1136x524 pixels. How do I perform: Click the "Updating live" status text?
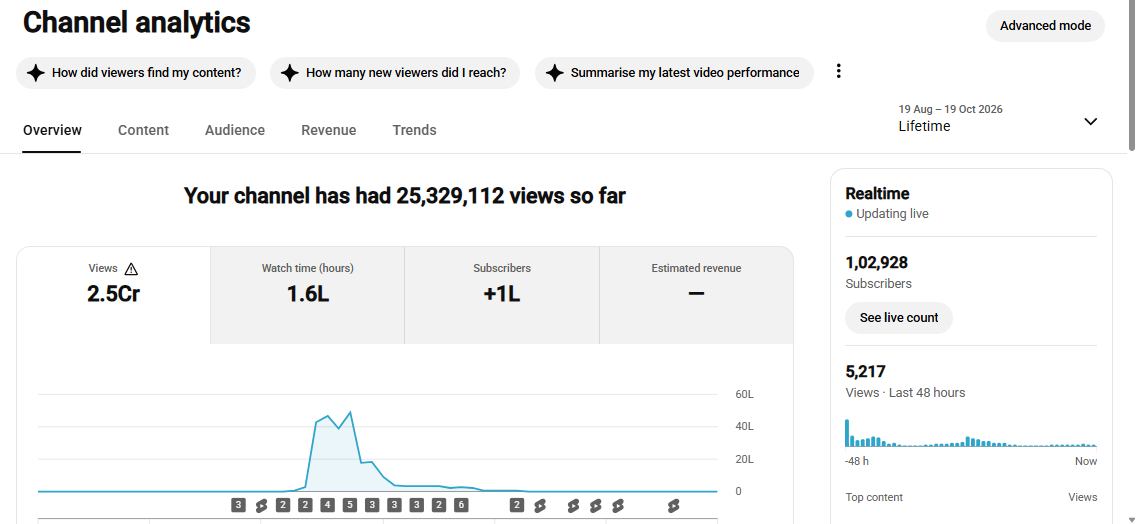pos(892,215)
